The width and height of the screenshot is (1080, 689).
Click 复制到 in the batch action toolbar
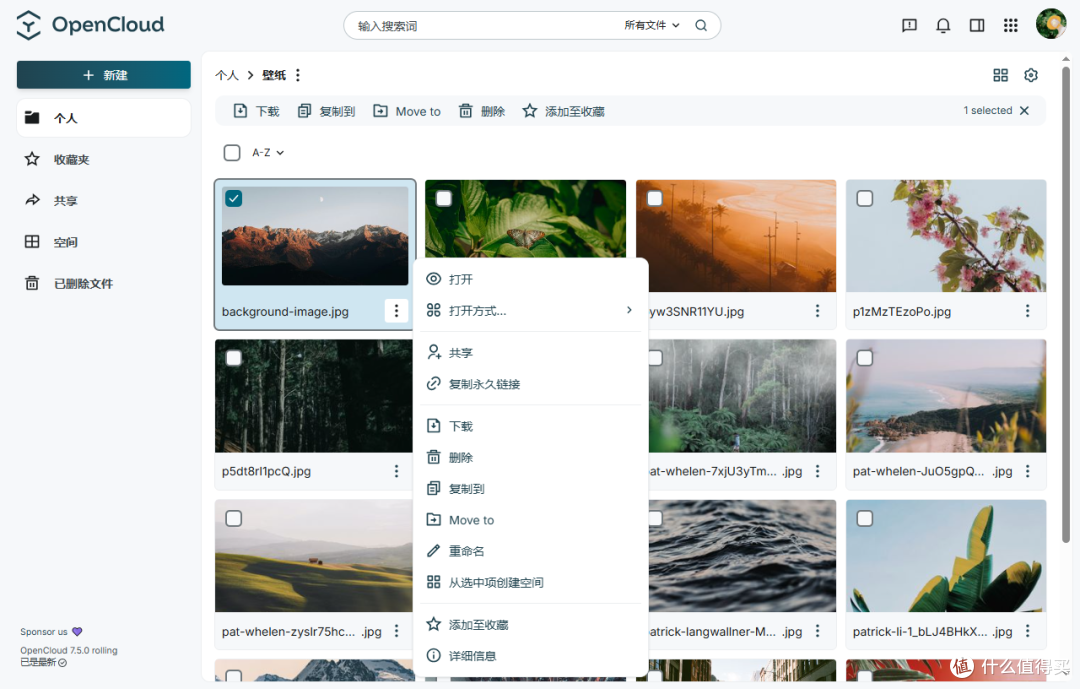point(326,111)
